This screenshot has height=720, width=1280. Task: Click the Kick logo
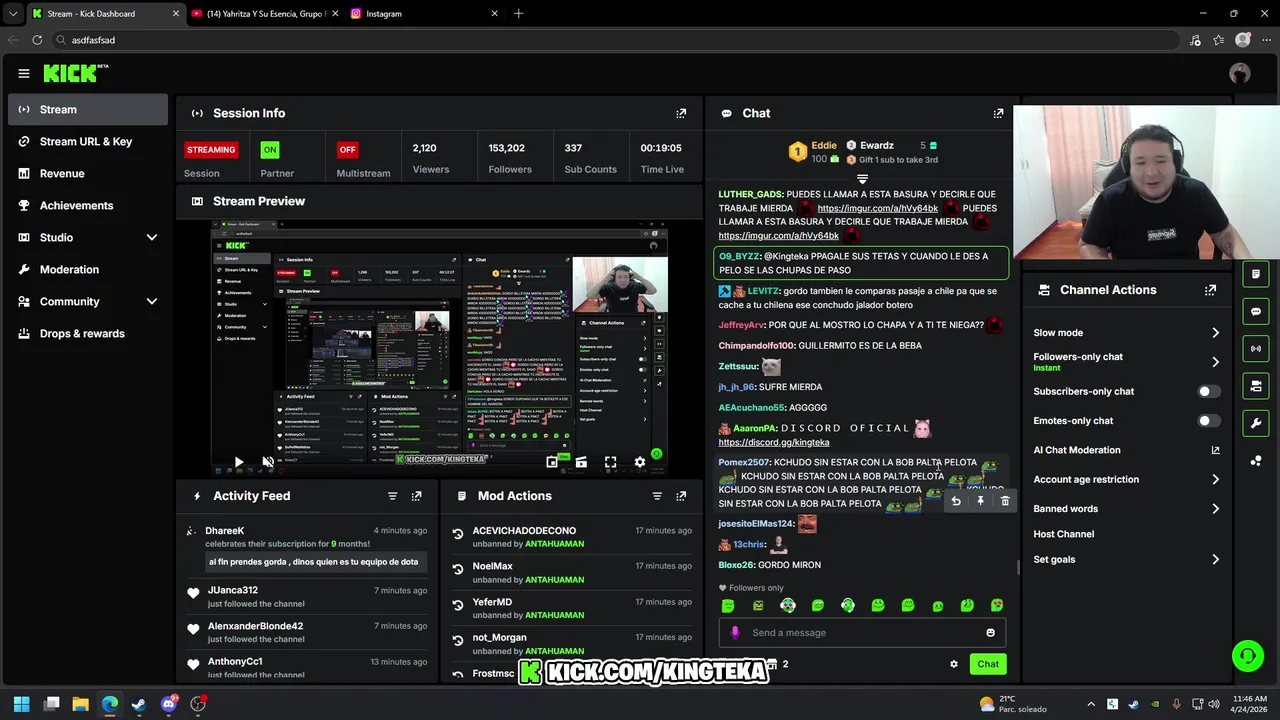click(75, 73)
